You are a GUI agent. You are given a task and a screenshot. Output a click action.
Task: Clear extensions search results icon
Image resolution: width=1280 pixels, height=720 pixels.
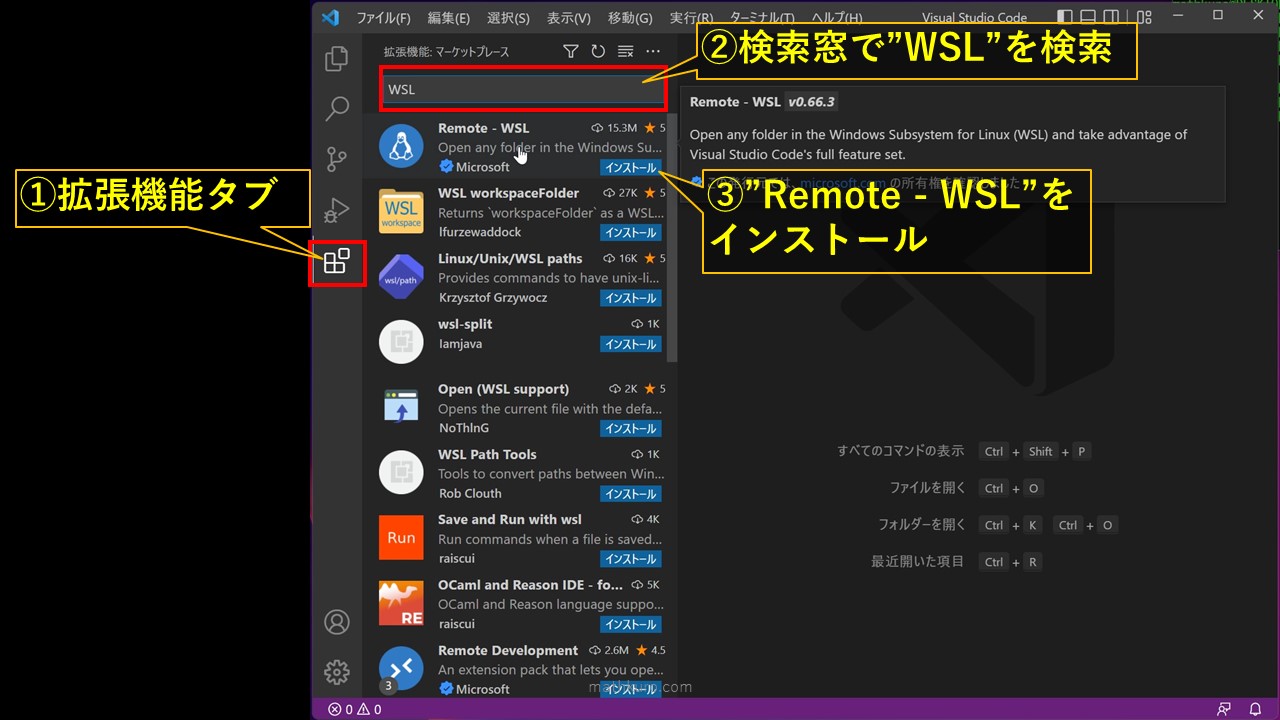[x=626, y=51]
